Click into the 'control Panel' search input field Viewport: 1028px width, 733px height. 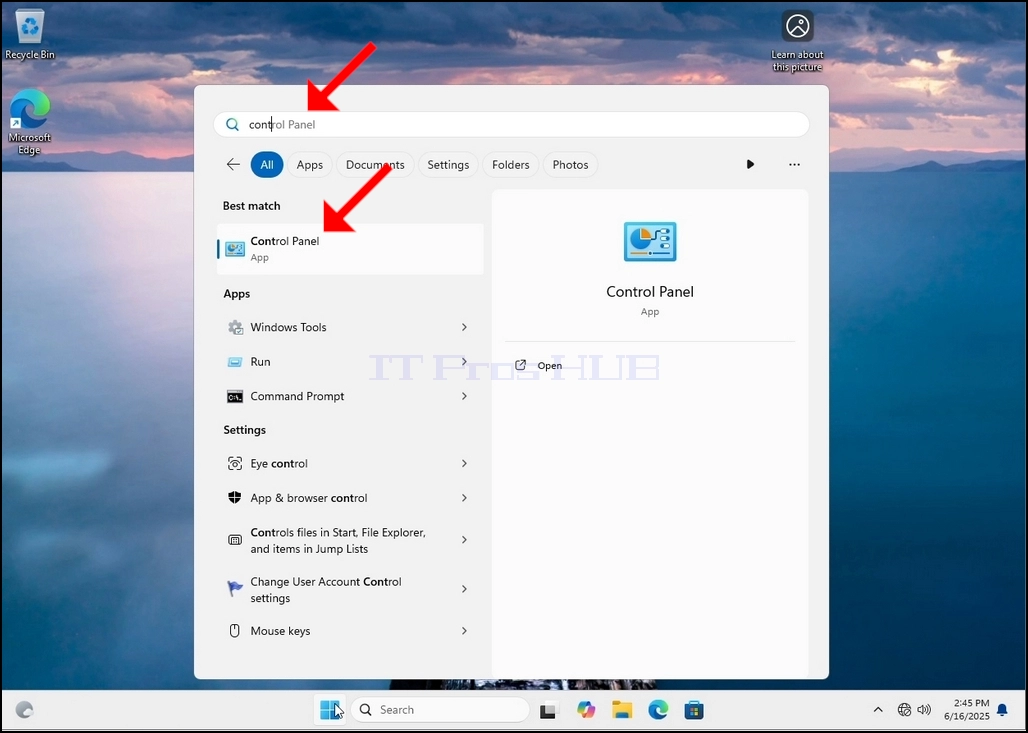click(x=511, y=125)
